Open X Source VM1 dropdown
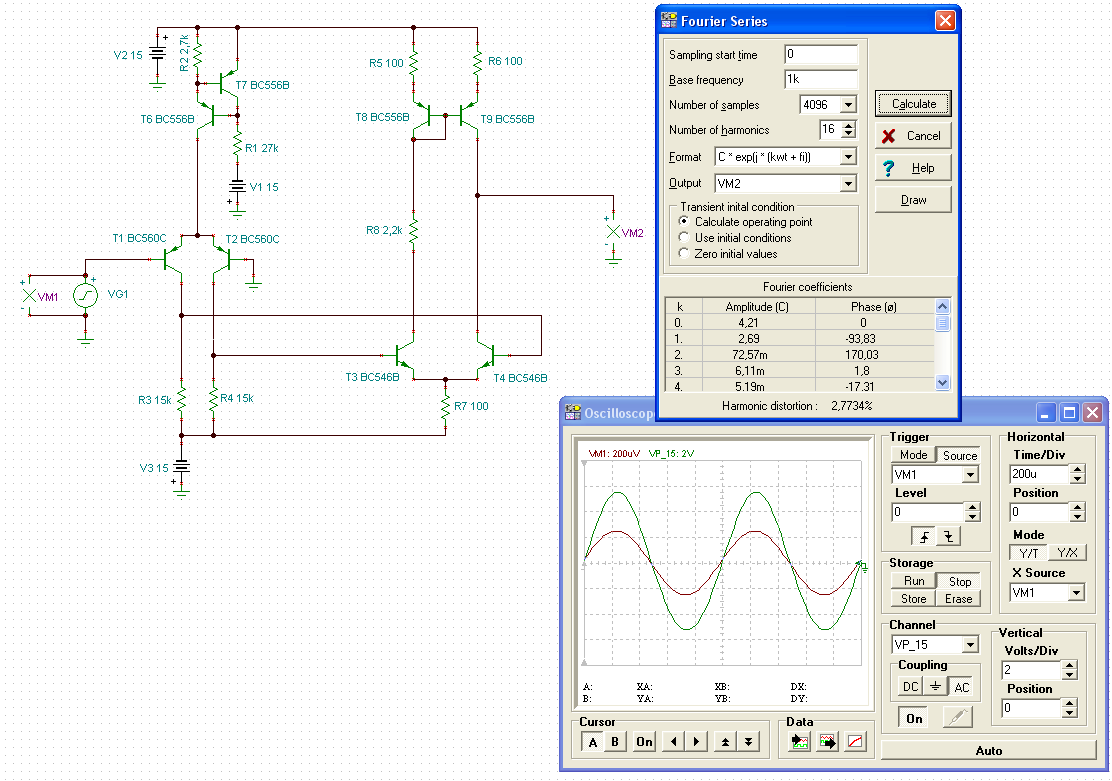The width and height of the screenshot is (1112, 781). pos(1077,592)
